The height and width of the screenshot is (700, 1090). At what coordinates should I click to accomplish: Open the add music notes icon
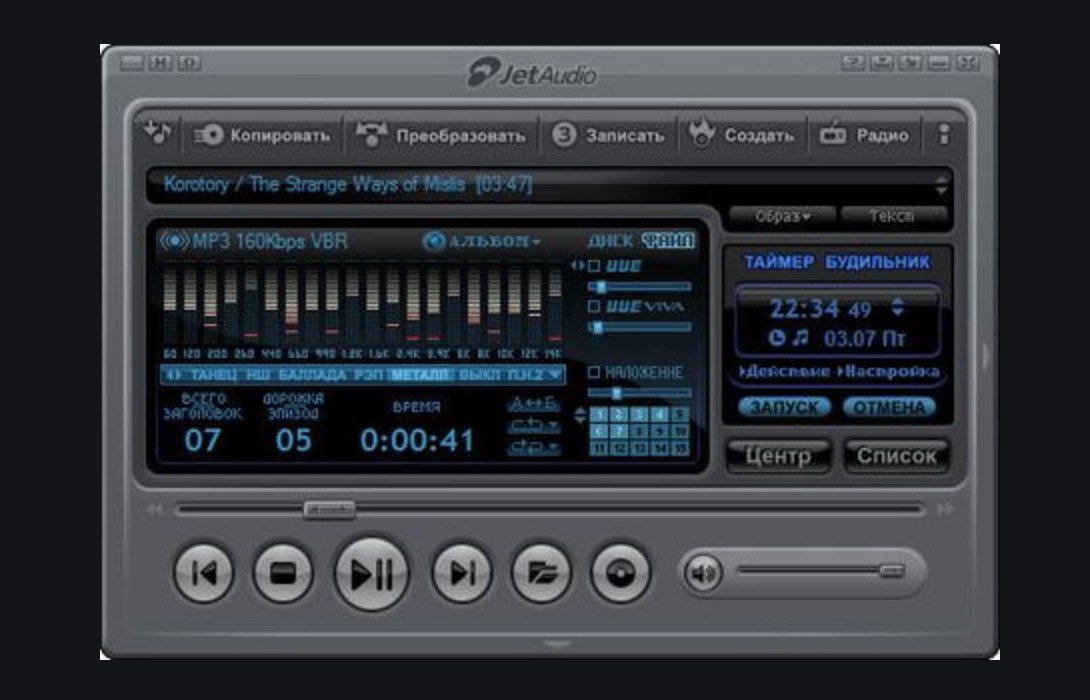tap(156, 132)
